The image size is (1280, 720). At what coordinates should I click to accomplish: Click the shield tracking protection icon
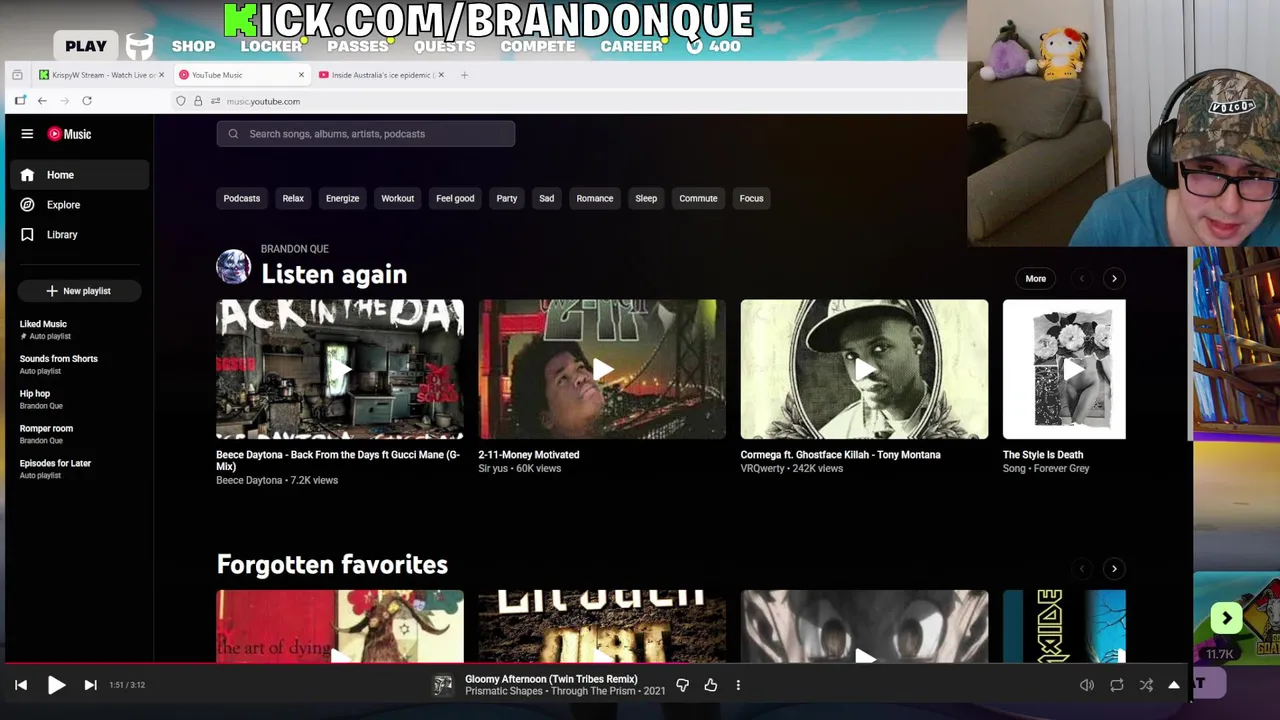[x=181, y=101]
